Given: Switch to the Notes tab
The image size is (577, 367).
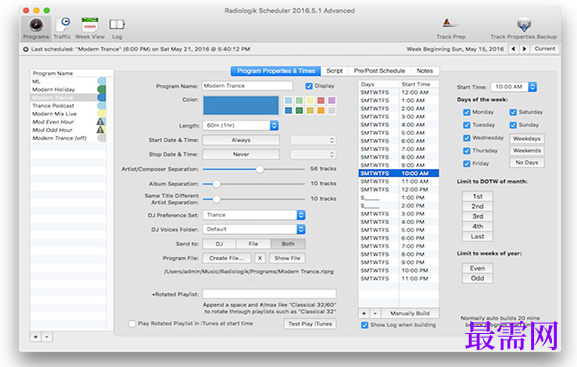Looking at the screenshot, I should point(425,71).
